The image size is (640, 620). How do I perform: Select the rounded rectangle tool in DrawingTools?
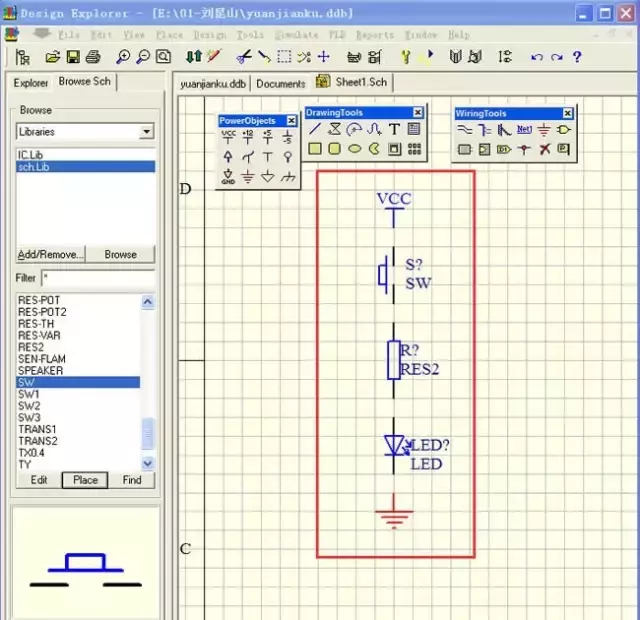pyautogui.click(x=335, y=149)
